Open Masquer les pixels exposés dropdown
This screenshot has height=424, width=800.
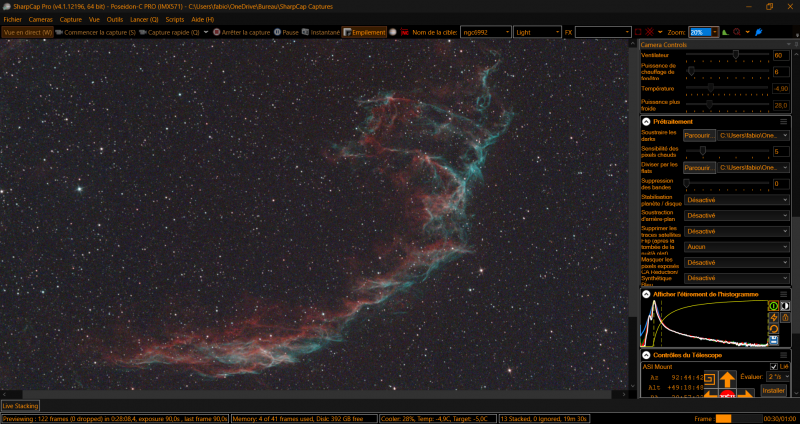point(737,262)
